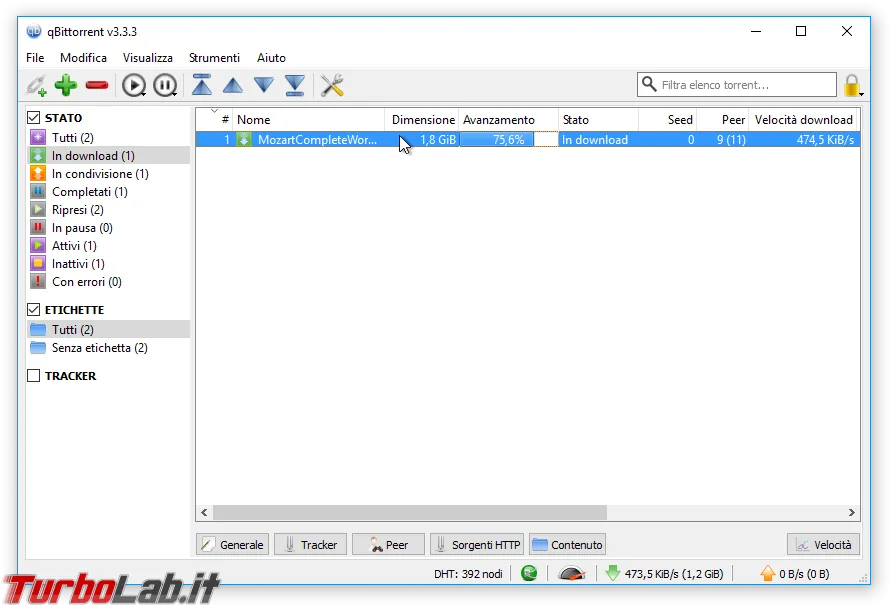This screenshot has width=892, height=607.
Task: Select Tutti (2) under STATO
Action: (108, 138)
